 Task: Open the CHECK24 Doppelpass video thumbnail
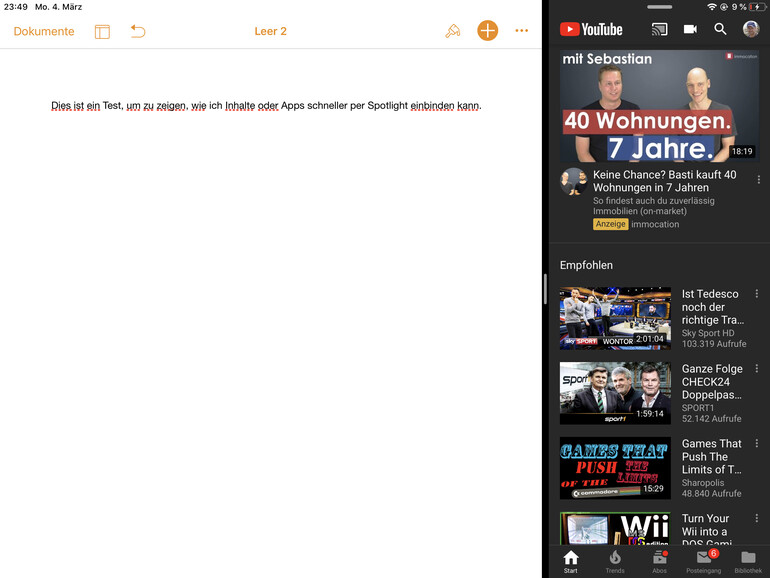click(x=615, y=393)
